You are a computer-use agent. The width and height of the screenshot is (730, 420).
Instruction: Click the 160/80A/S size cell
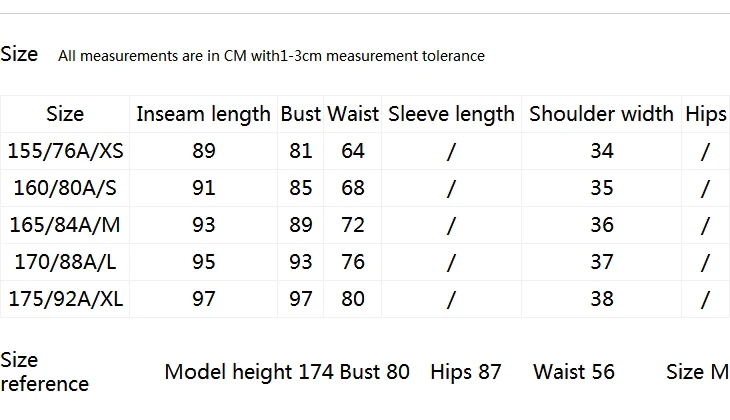tap(65, 188)
